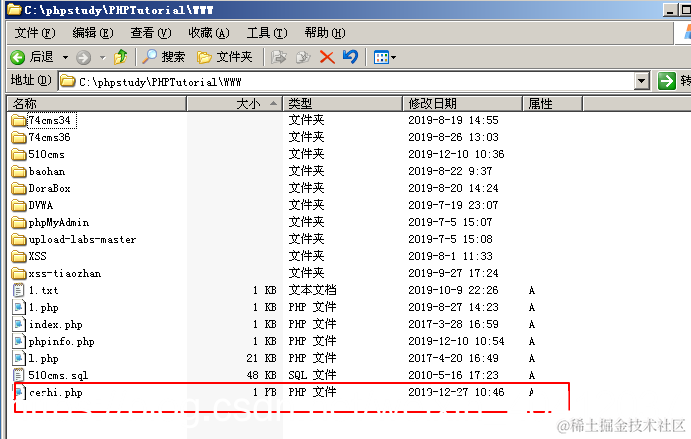The image size is (691, 439).
Task: Expand the address bar dropdown arrow
Action: (x=642, y=82)
